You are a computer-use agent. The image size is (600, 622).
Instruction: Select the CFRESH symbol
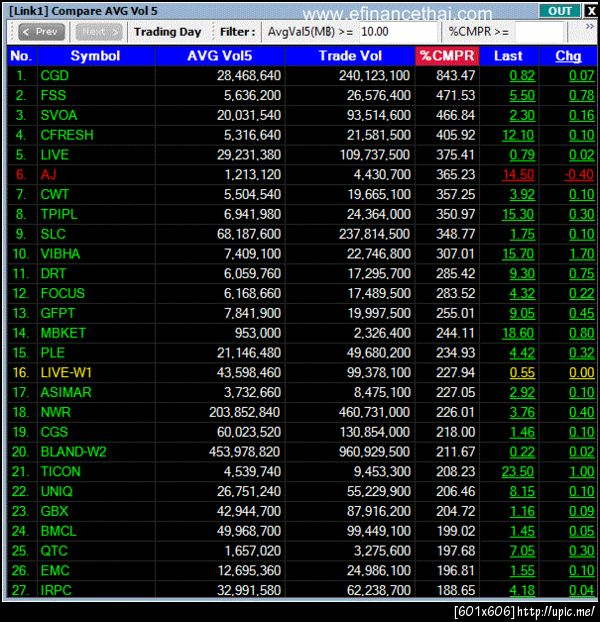pos(67,135)
